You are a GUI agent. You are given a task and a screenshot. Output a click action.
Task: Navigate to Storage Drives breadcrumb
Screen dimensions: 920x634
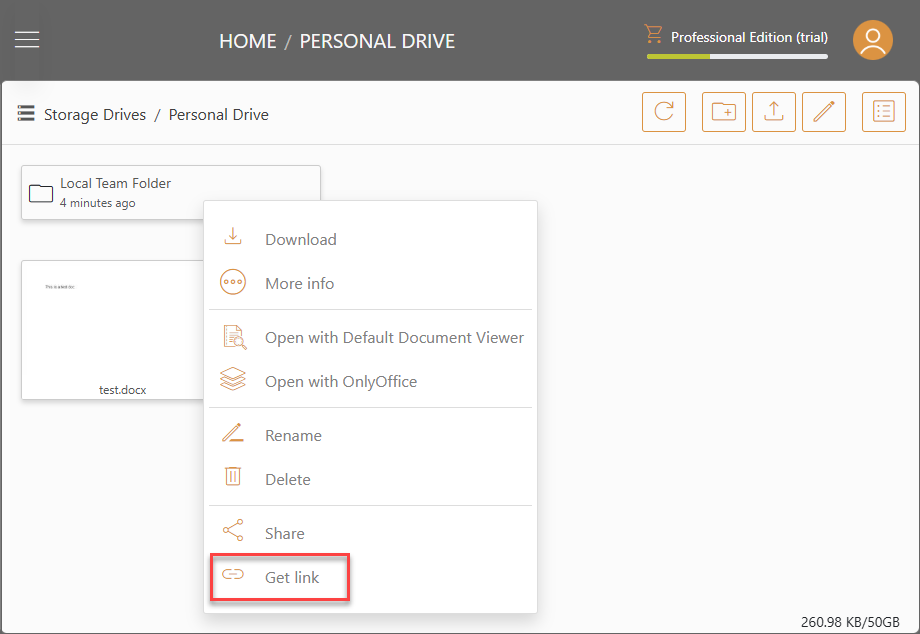tap(95, 114)
